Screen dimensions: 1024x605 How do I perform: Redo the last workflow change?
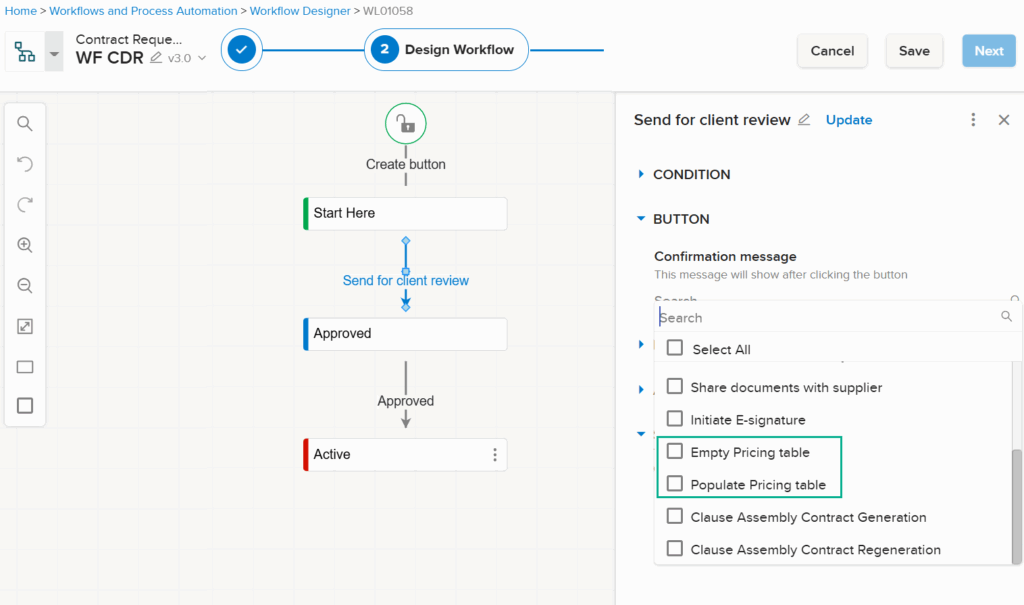click(x=25, y=203)
